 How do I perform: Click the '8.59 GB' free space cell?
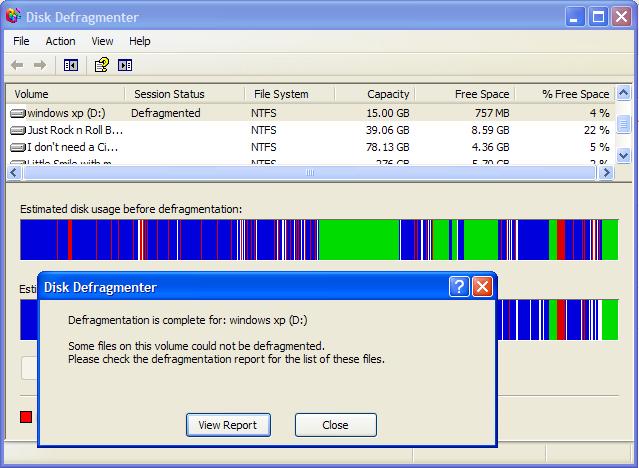[x=491, y=130]
